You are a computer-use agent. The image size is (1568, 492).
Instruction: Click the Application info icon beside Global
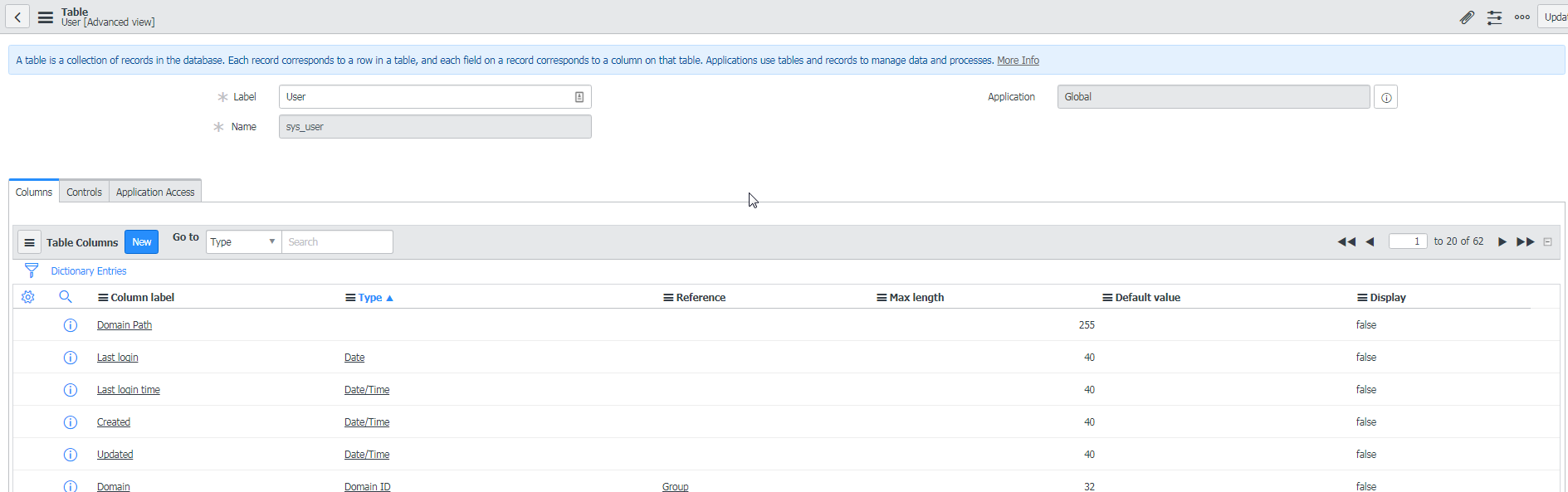click(x=1385, y=98)
